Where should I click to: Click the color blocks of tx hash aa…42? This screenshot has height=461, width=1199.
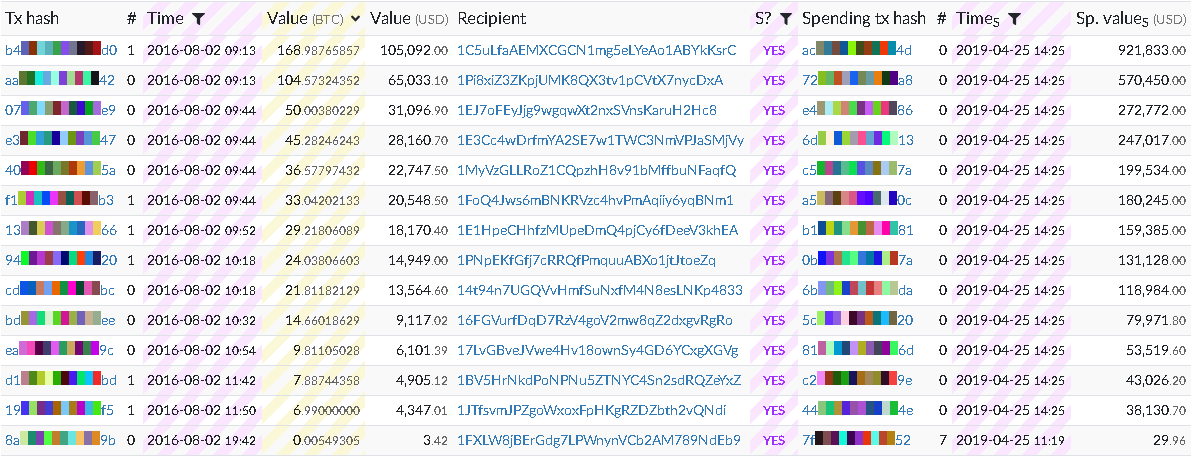coord(60,80)
